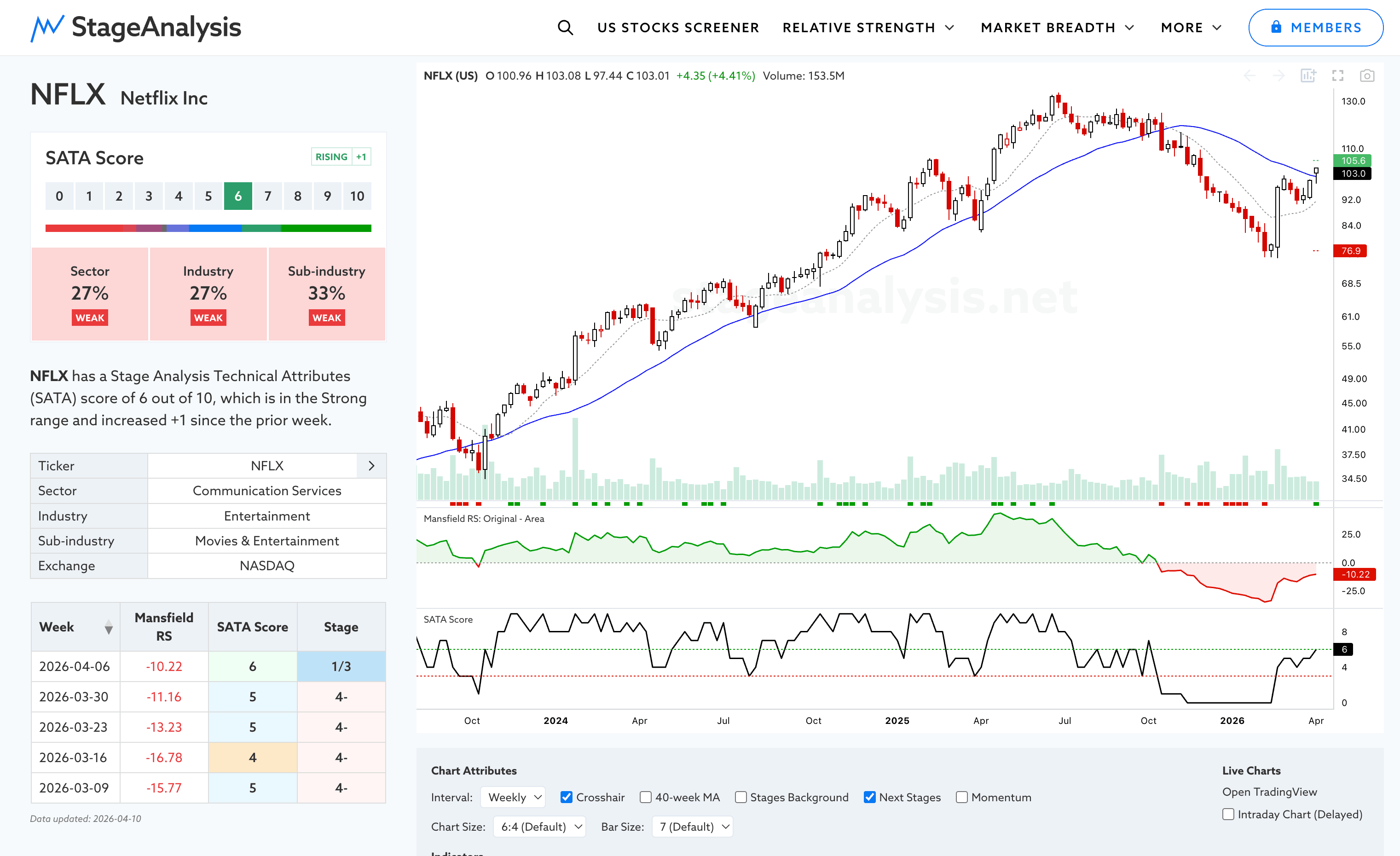Image resolution: width=1400 pixels, height=856 pixels.
Task: Enable the 40-week MA checkbox
Action: click(645, 797)
